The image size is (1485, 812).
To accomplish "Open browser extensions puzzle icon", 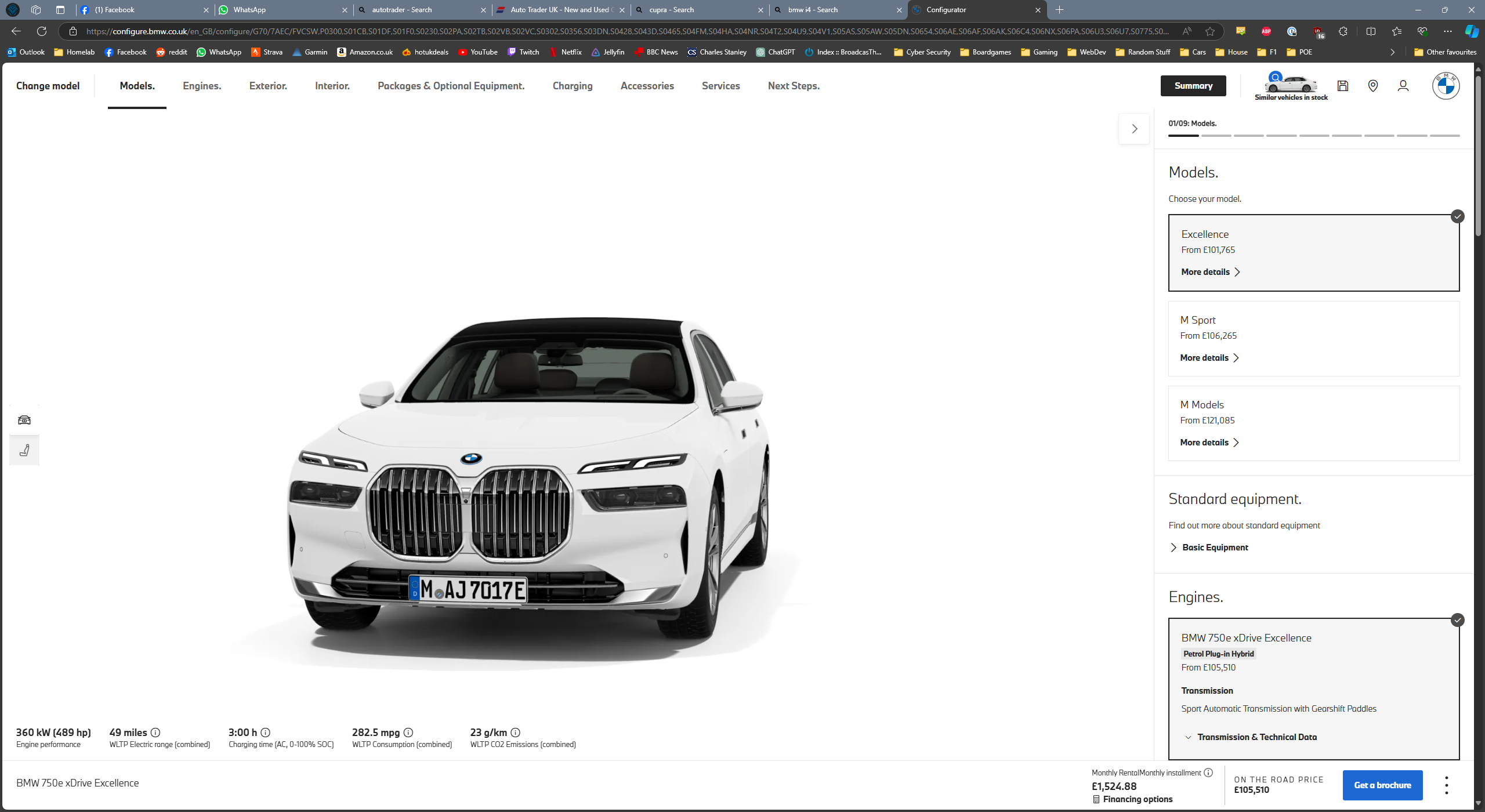I will [x=1343, y=31].
